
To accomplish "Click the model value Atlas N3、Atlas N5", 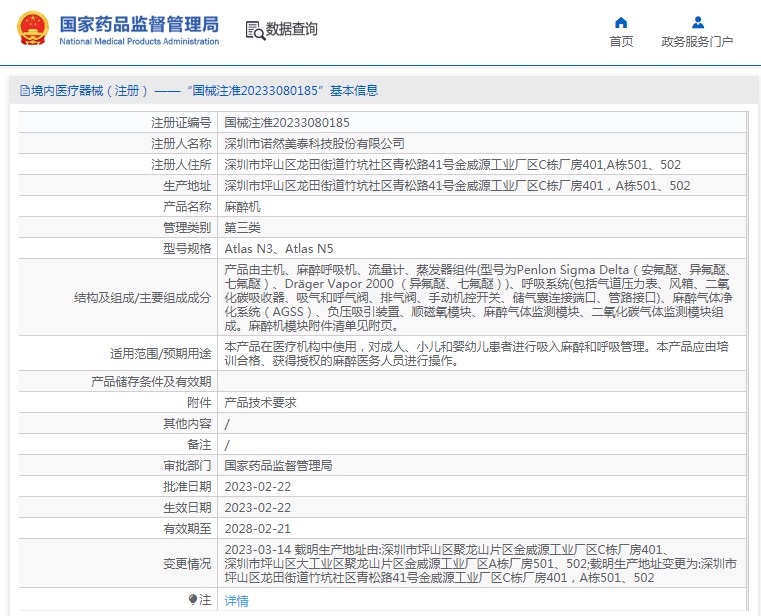I will coord(279,248).
